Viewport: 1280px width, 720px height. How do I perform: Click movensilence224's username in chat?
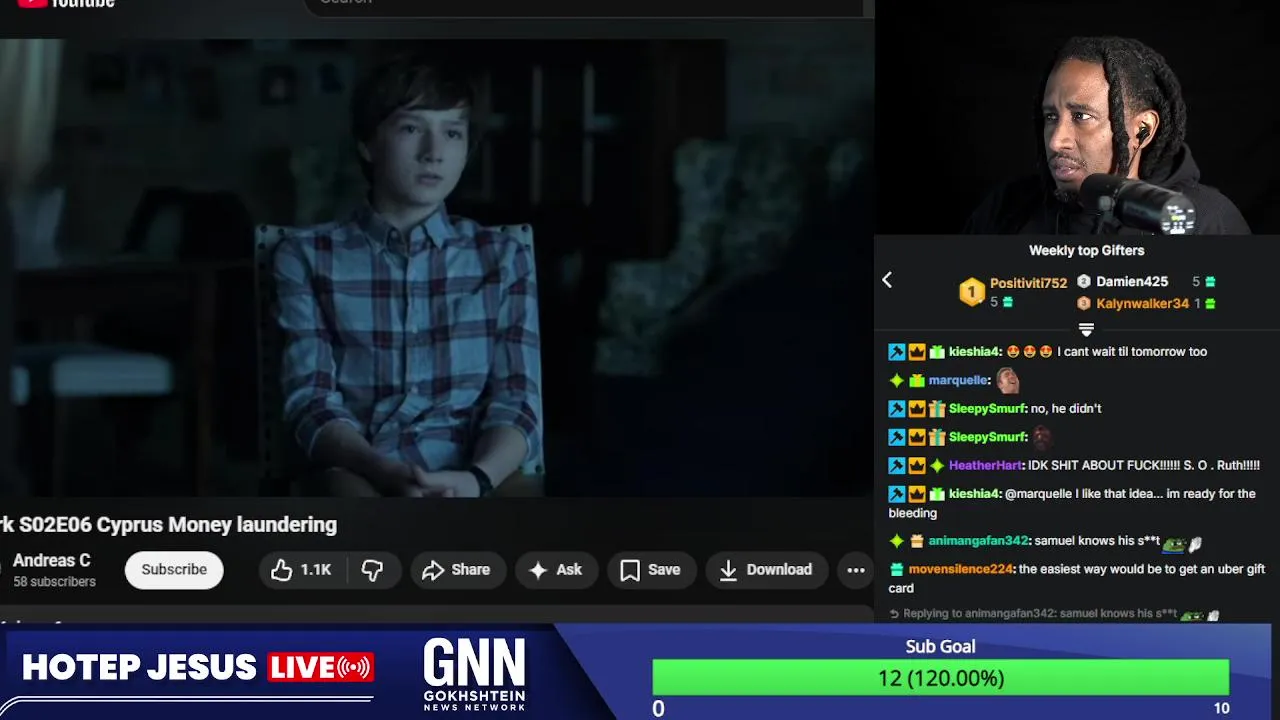pyautogui.click(x=960, y=569)
